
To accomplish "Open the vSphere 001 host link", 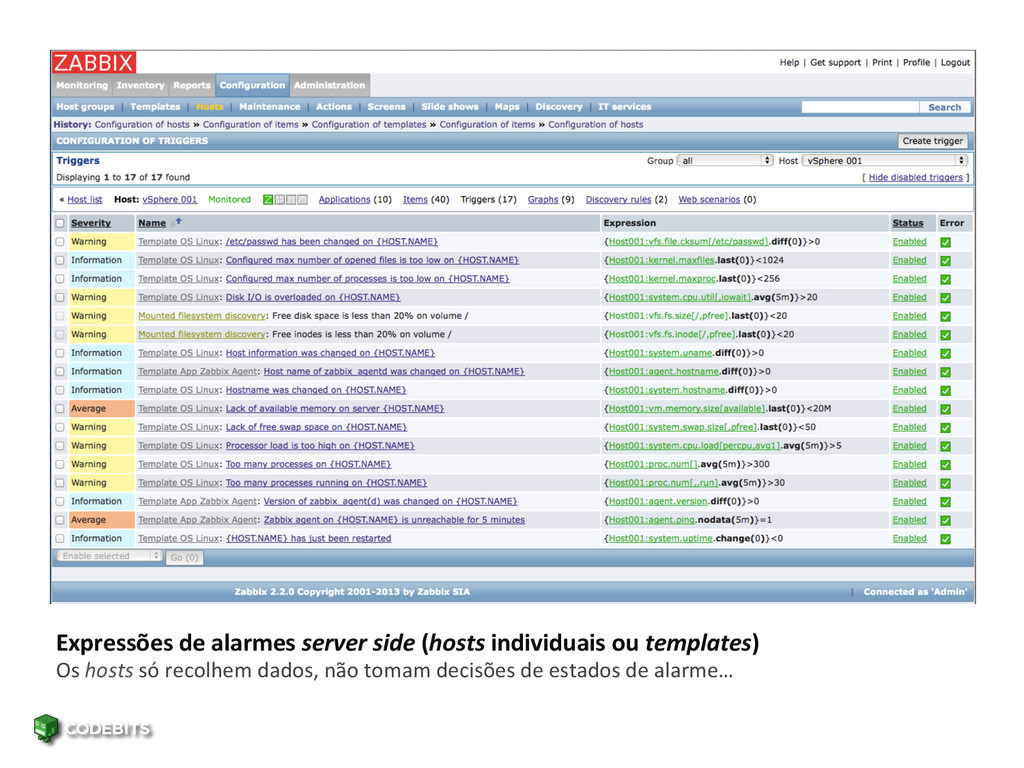I will [x=170, y=200].
